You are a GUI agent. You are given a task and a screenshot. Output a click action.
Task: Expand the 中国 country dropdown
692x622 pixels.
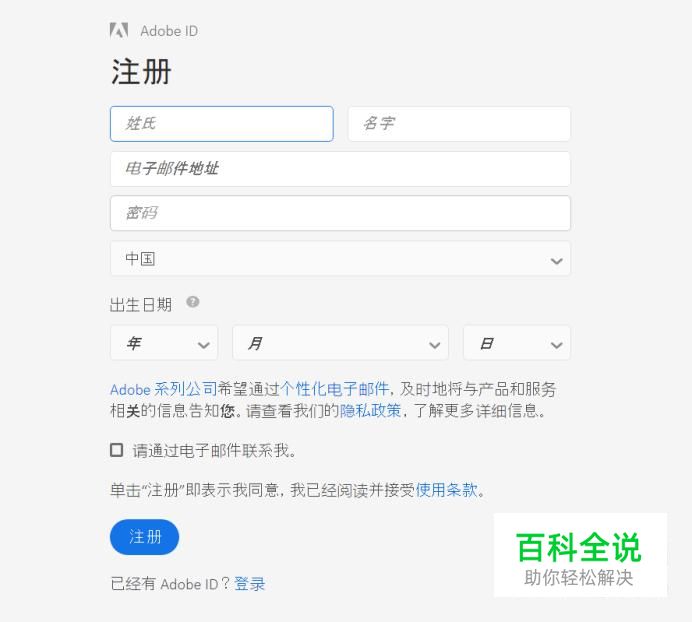click(340, 258)
